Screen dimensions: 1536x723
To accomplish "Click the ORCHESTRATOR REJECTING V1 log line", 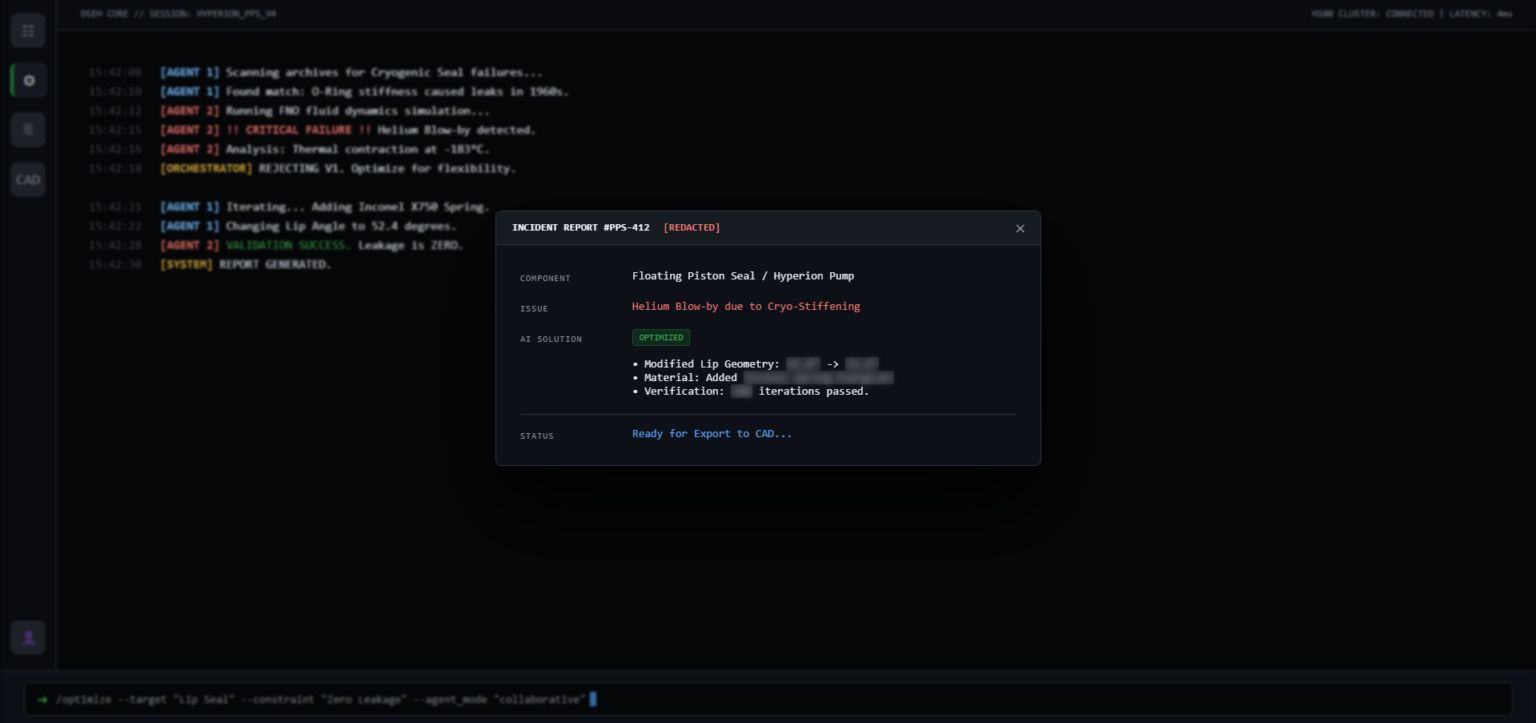I will (302, 169).
